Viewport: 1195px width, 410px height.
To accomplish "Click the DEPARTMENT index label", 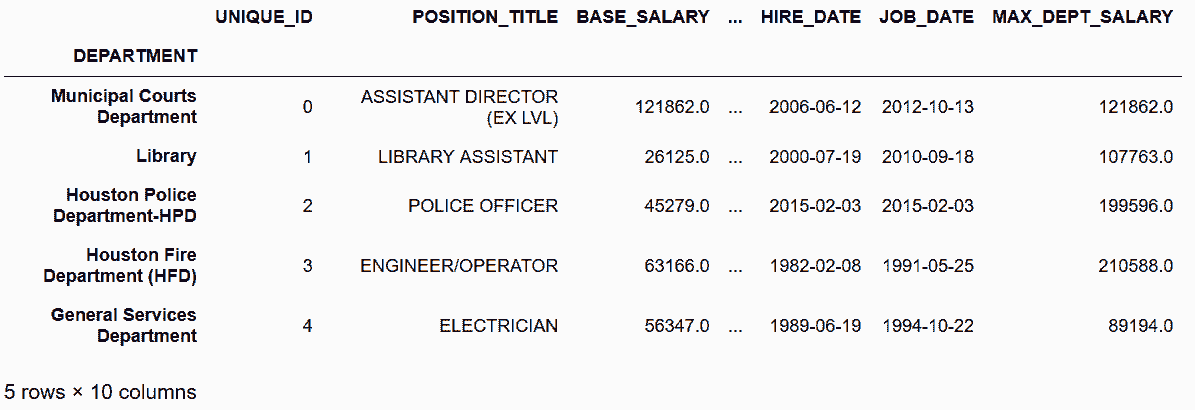I will pyautogui.click(x=135, y=56).
